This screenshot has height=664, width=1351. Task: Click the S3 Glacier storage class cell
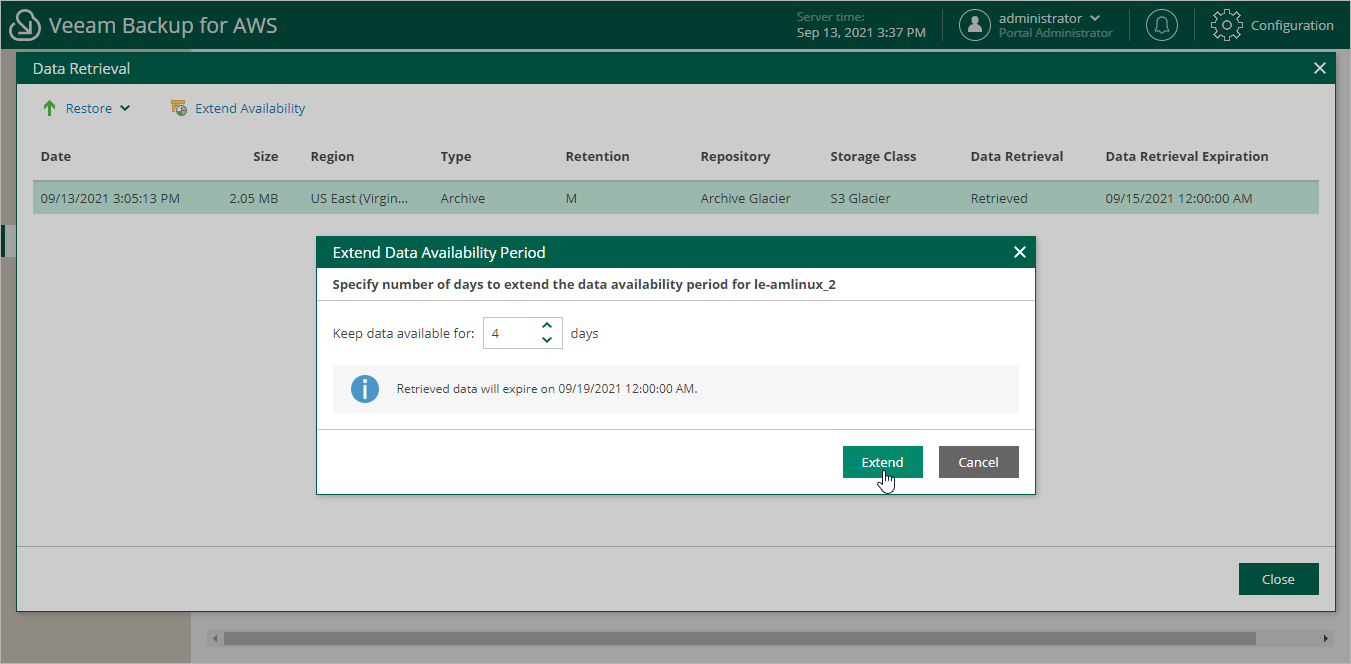click(860, 198)
